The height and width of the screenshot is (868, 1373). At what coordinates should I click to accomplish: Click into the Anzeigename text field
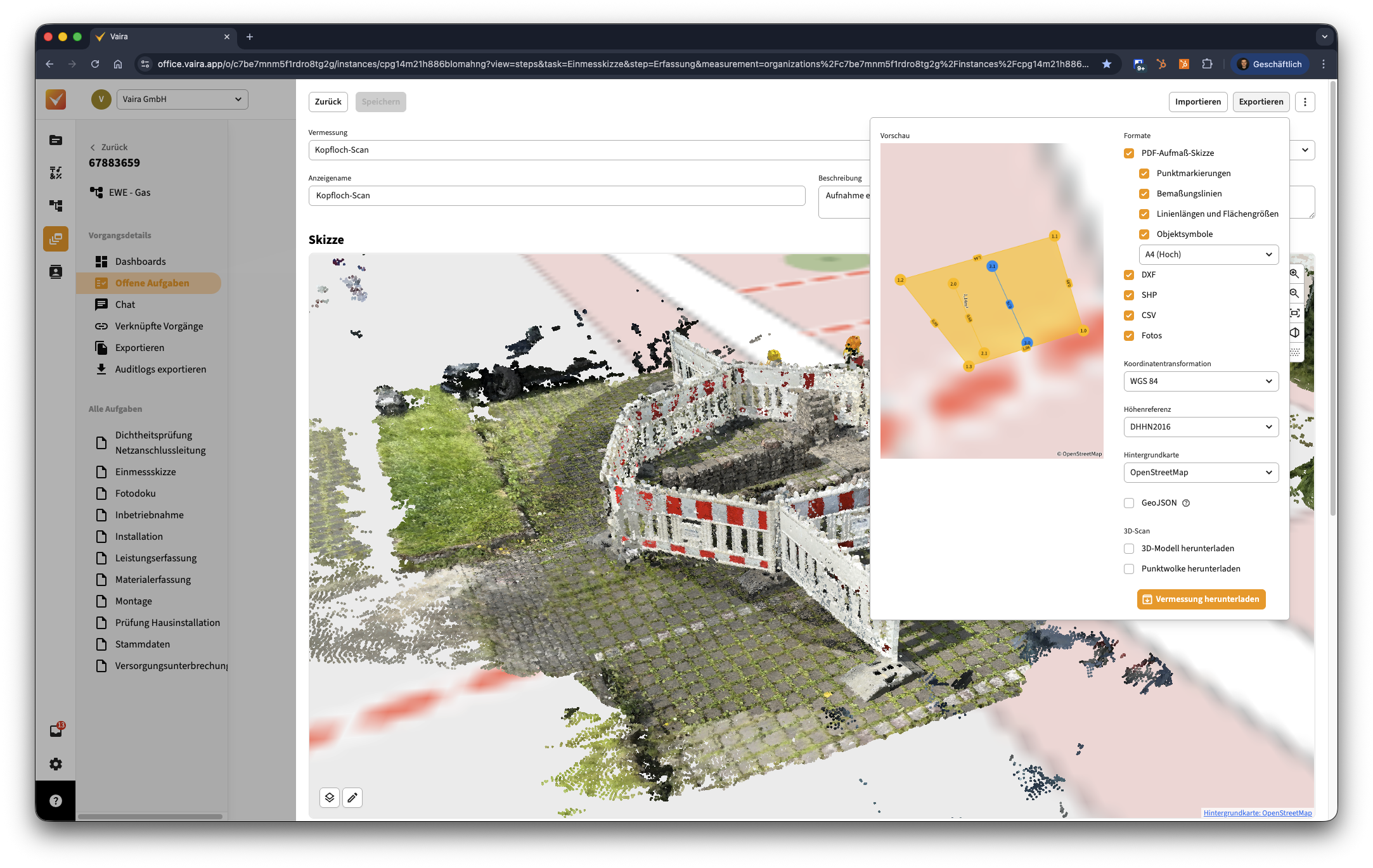point(557,196)
